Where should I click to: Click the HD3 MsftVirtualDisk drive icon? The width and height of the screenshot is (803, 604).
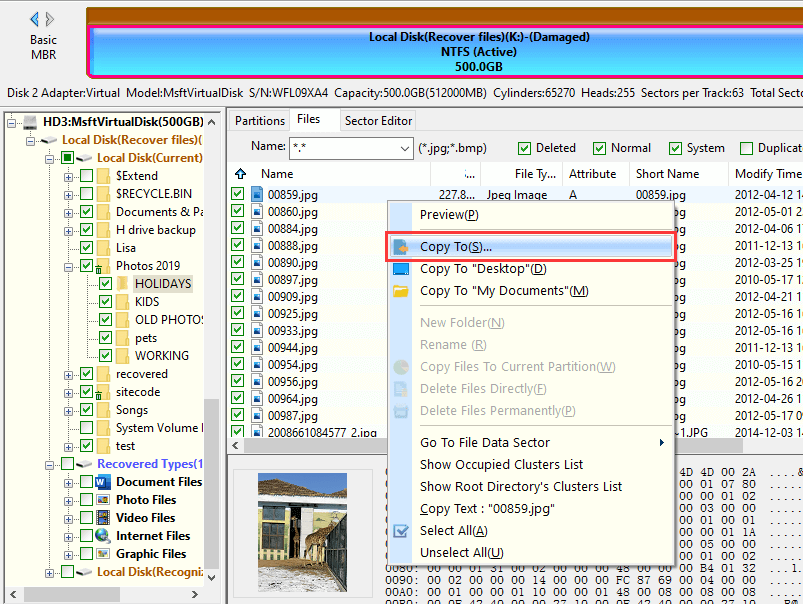point(31,122)
